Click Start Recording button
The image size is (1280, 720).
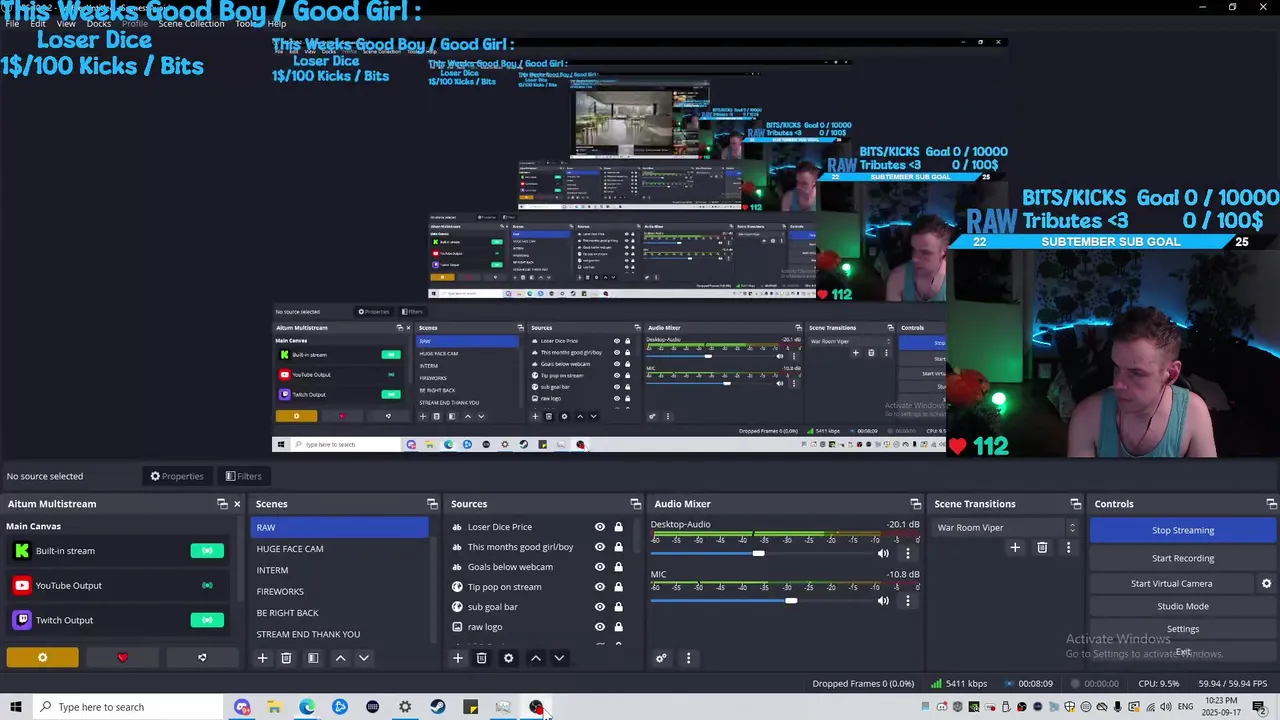point(1183,558)
